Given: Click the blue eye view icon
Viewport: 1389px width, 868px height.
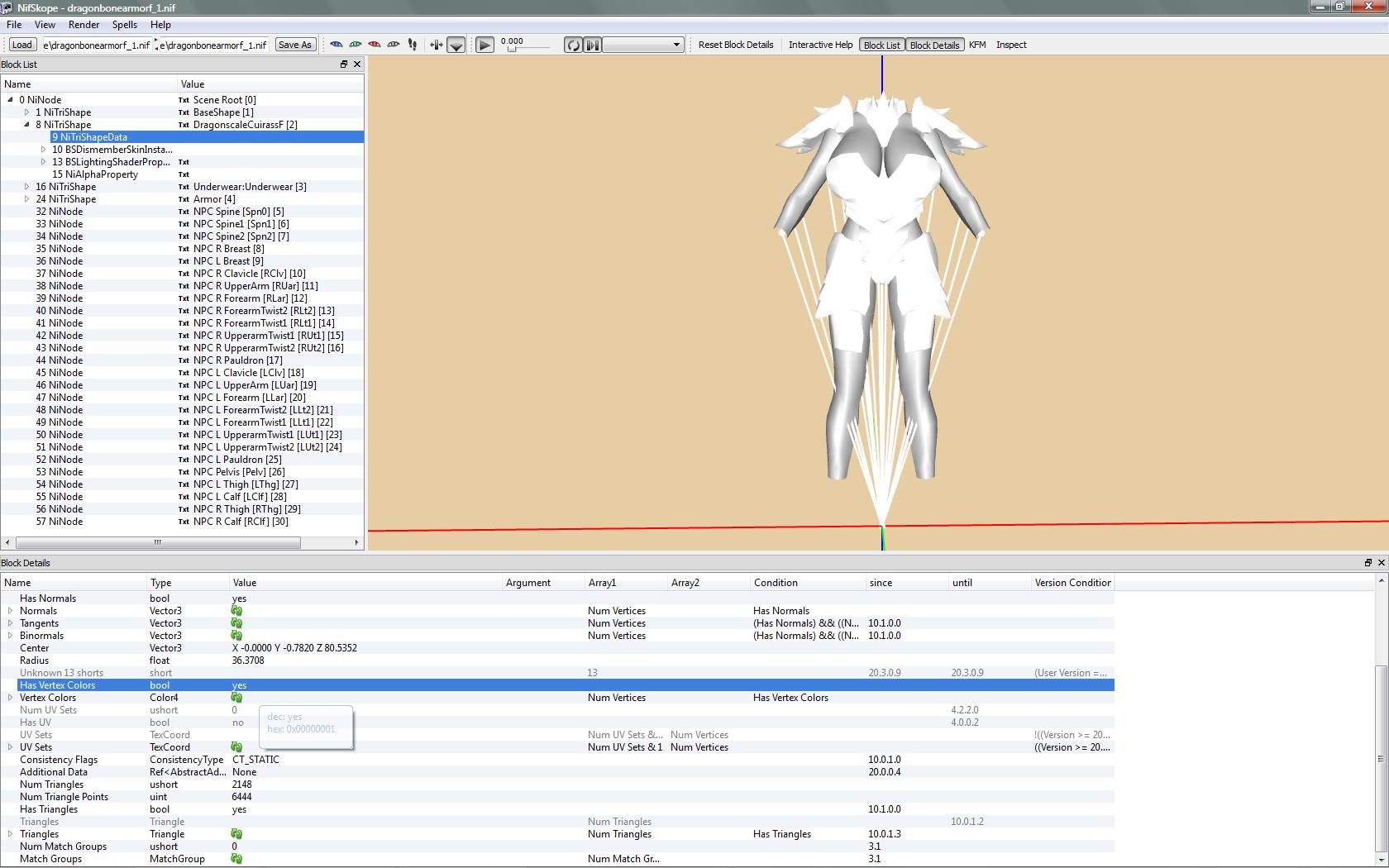Looking at the screenshot, I should pos(337,45).
